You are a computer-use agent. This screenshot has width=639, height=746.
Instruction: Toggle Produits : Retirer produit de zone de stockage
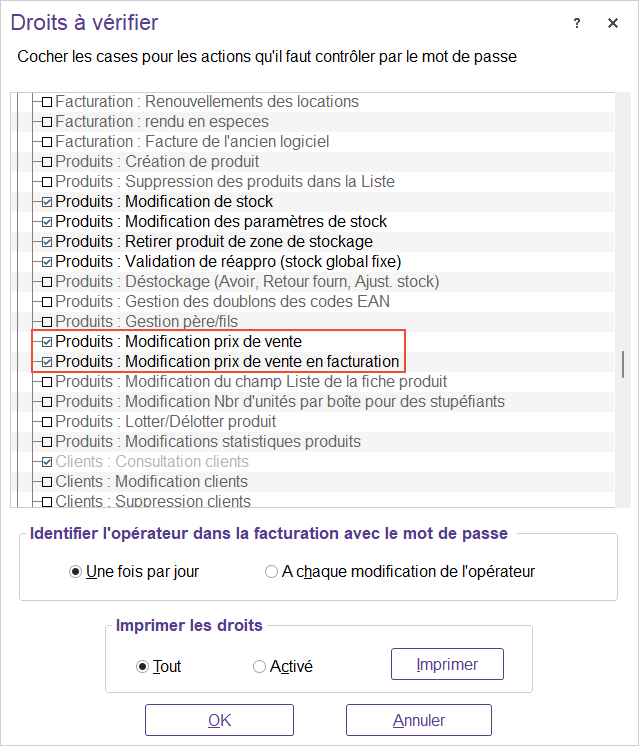click(46, 242)
